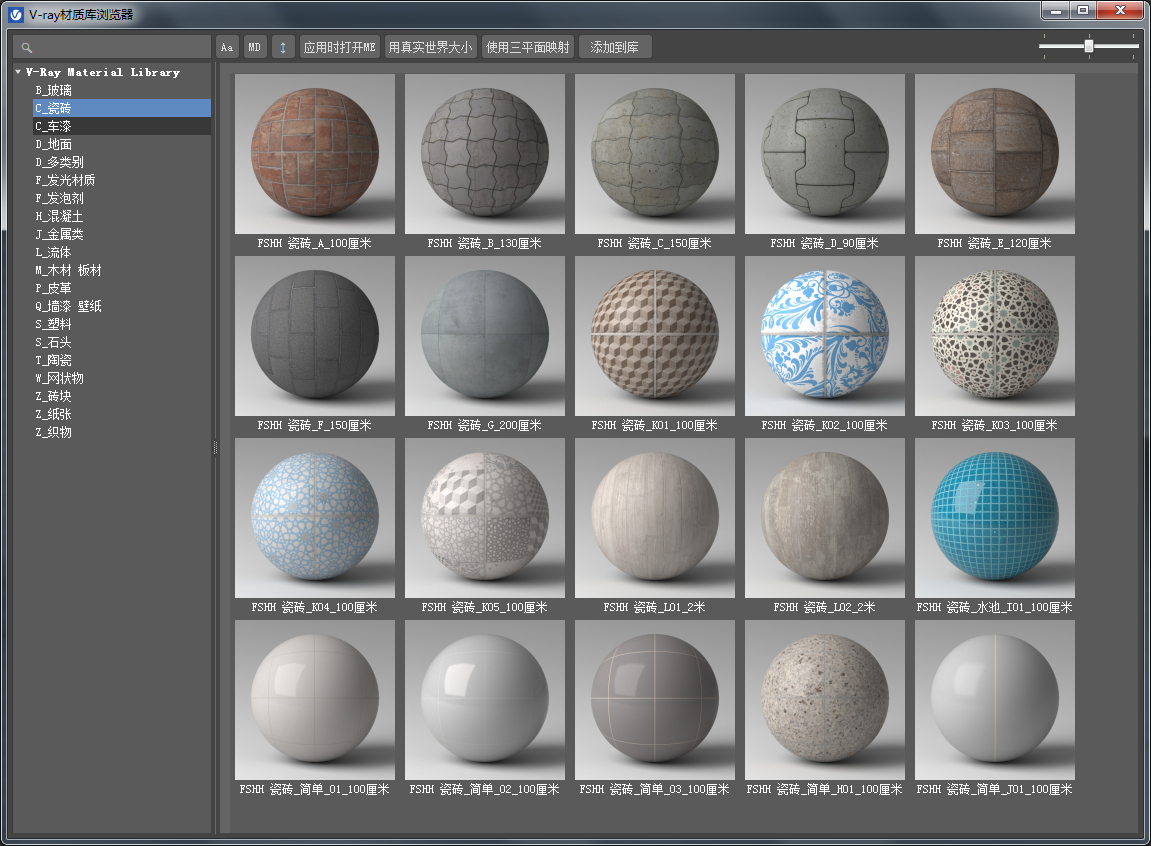Click the up-down sort arrow button
1151x846 pixels.
click(x=283, y=47)
